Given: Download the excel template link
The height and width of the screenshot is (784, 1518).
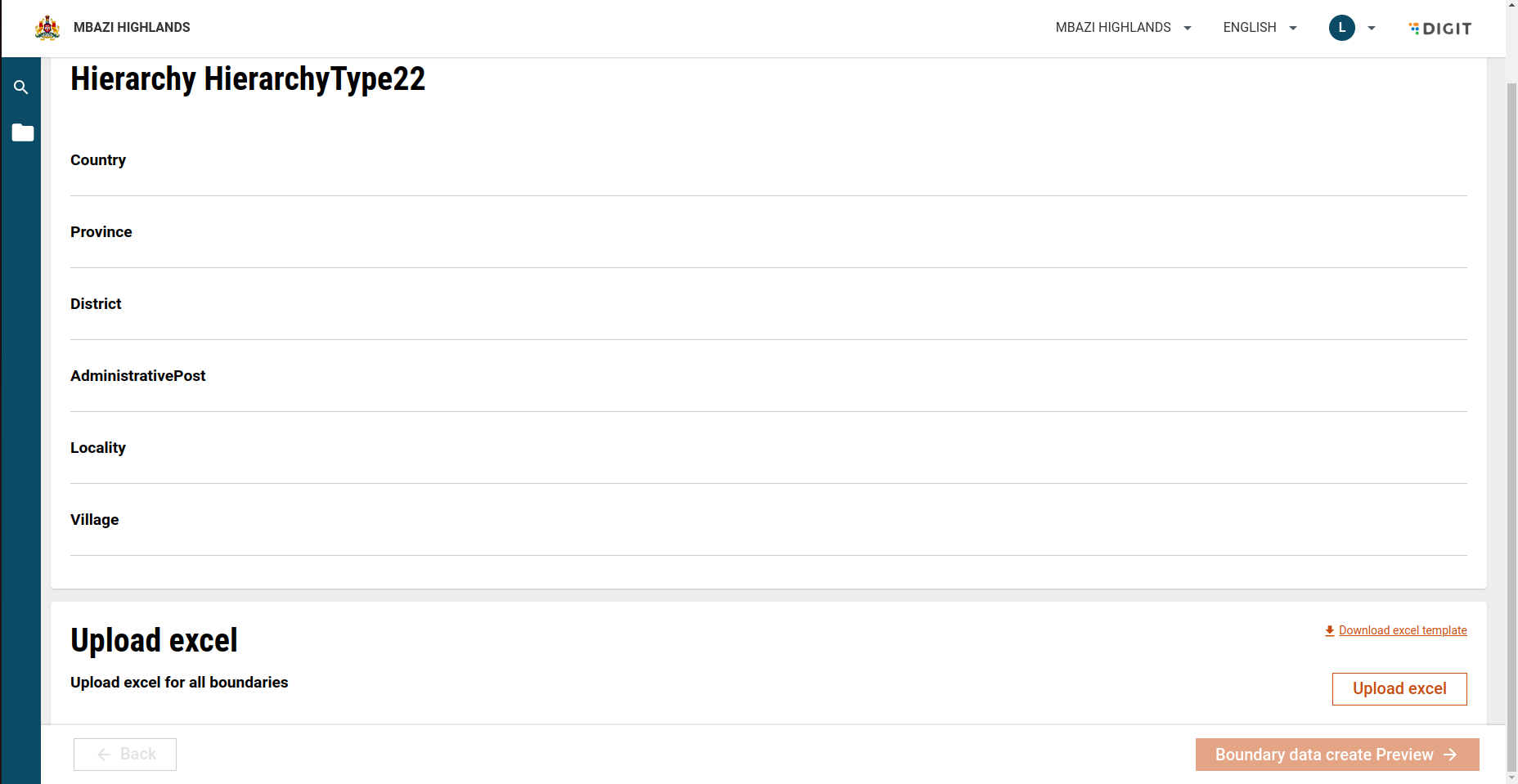Looking at the screenshot, I should coord(1402,630).
